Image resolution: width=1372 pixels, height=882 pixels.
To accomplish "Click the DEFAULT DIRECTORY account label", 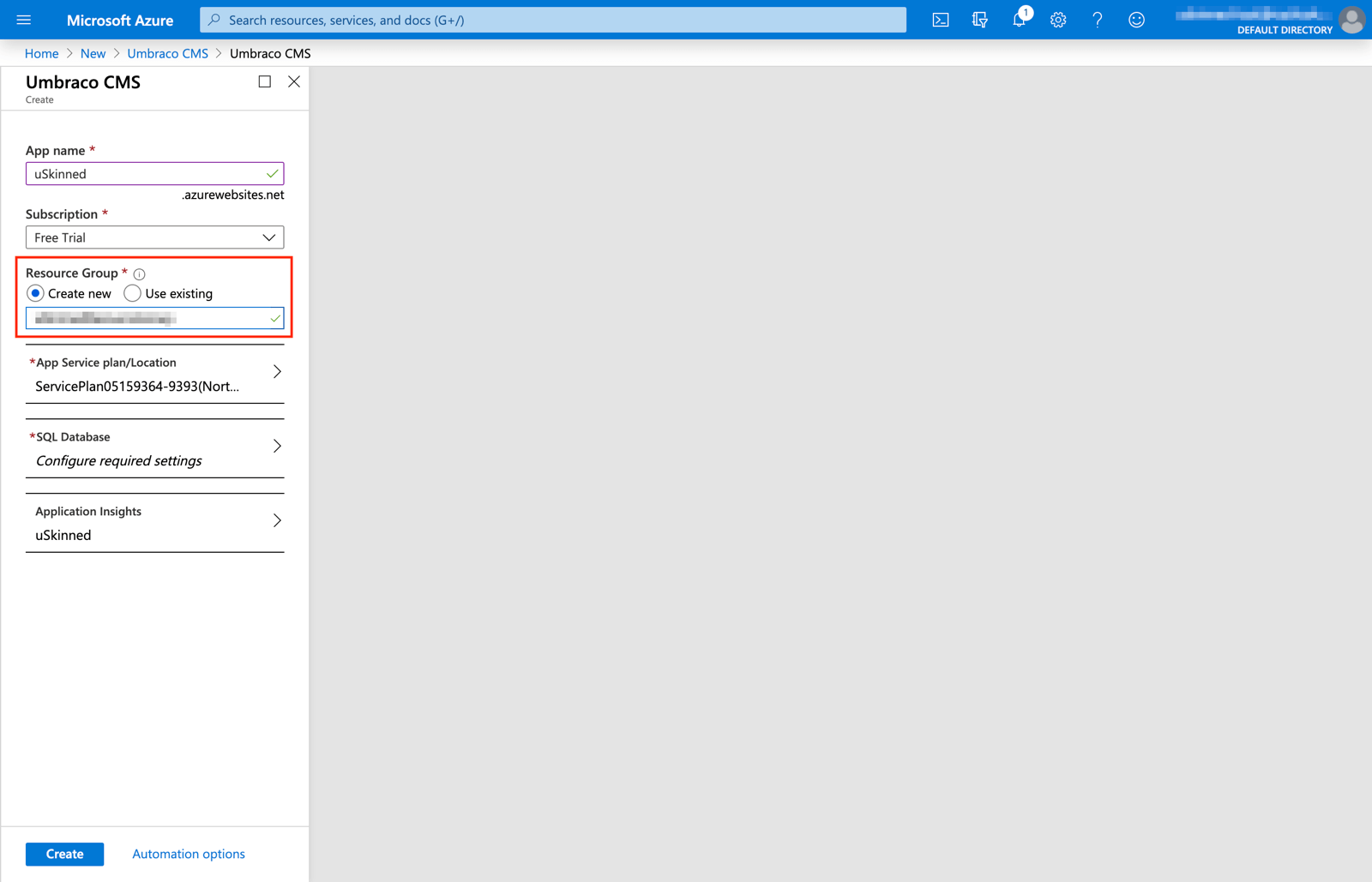I will point(1285,30).
